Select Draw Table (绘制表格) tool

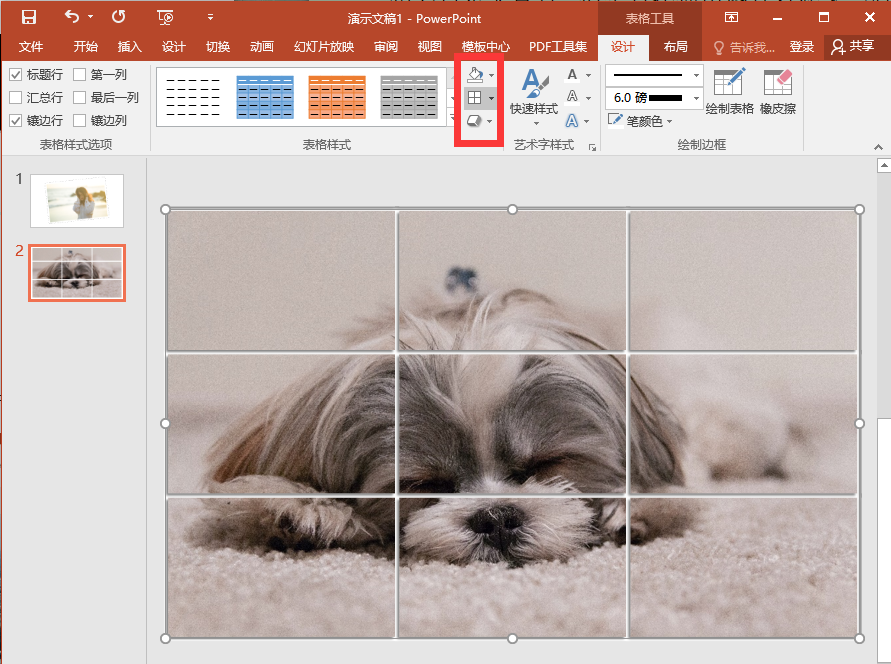click(x=729, y=91)
